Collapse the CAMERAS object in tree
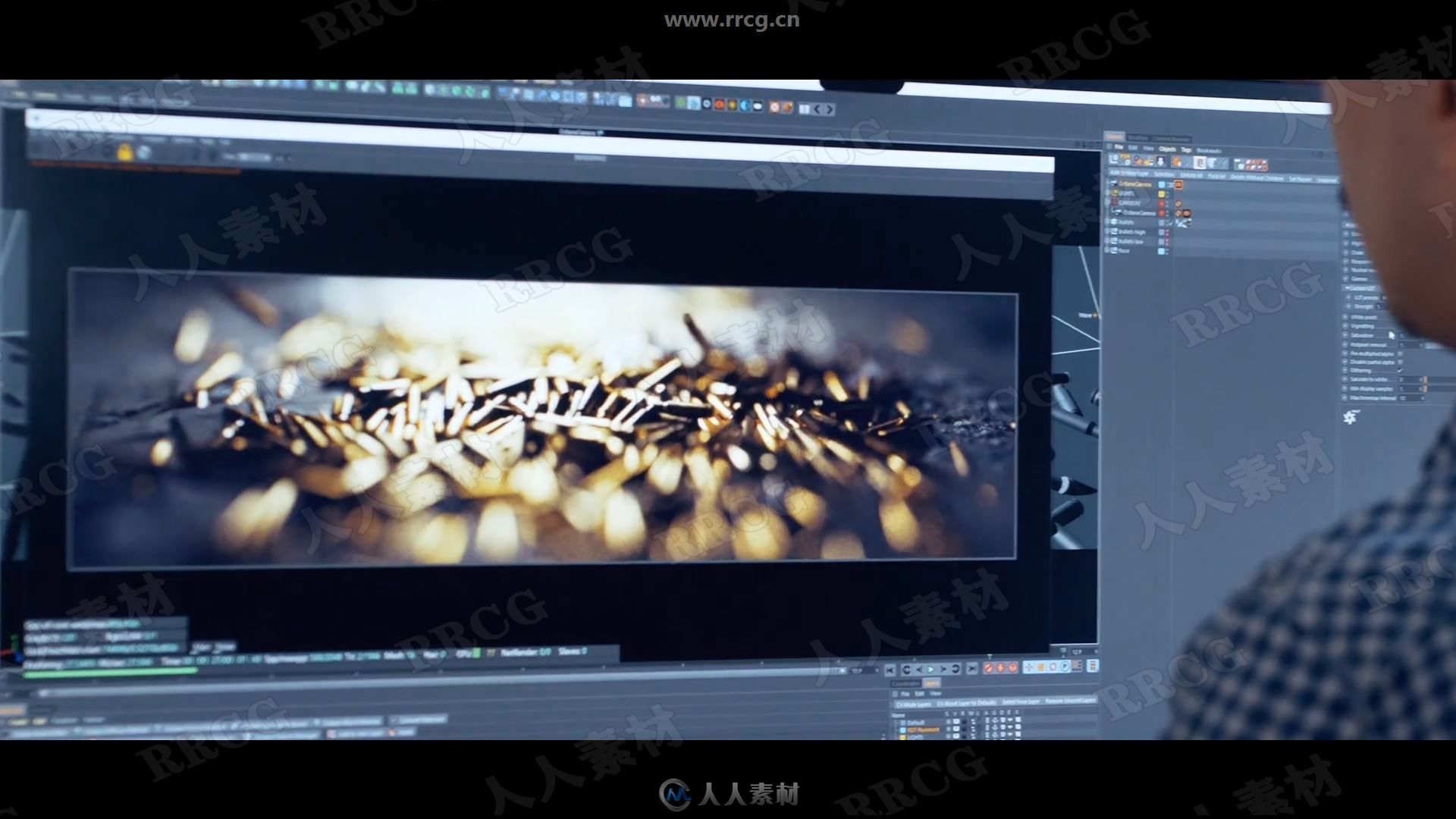1456x819 pixels. (1107, 202)
